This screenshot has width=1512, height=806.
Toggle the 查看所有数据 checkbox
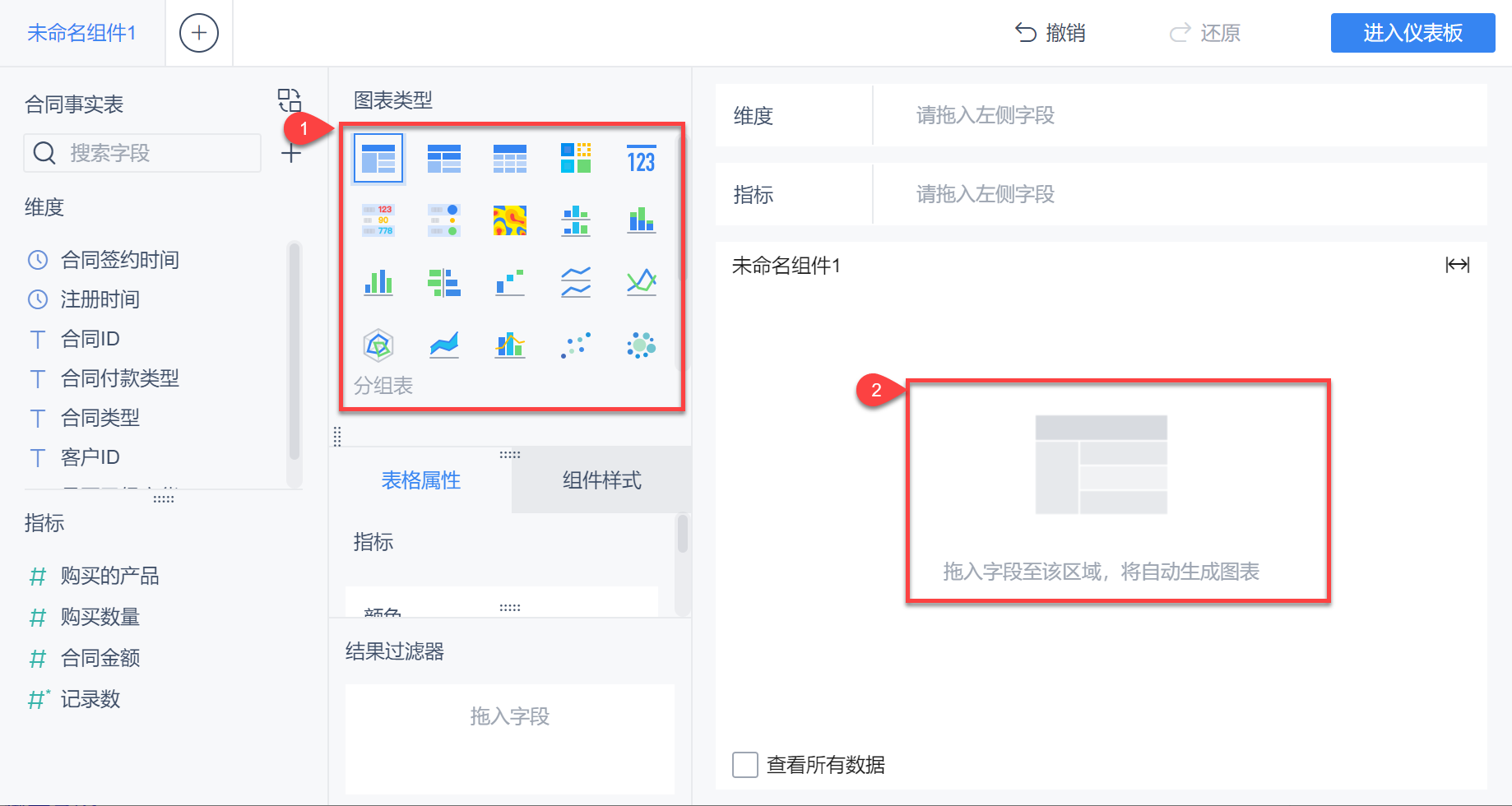point(745,765)
